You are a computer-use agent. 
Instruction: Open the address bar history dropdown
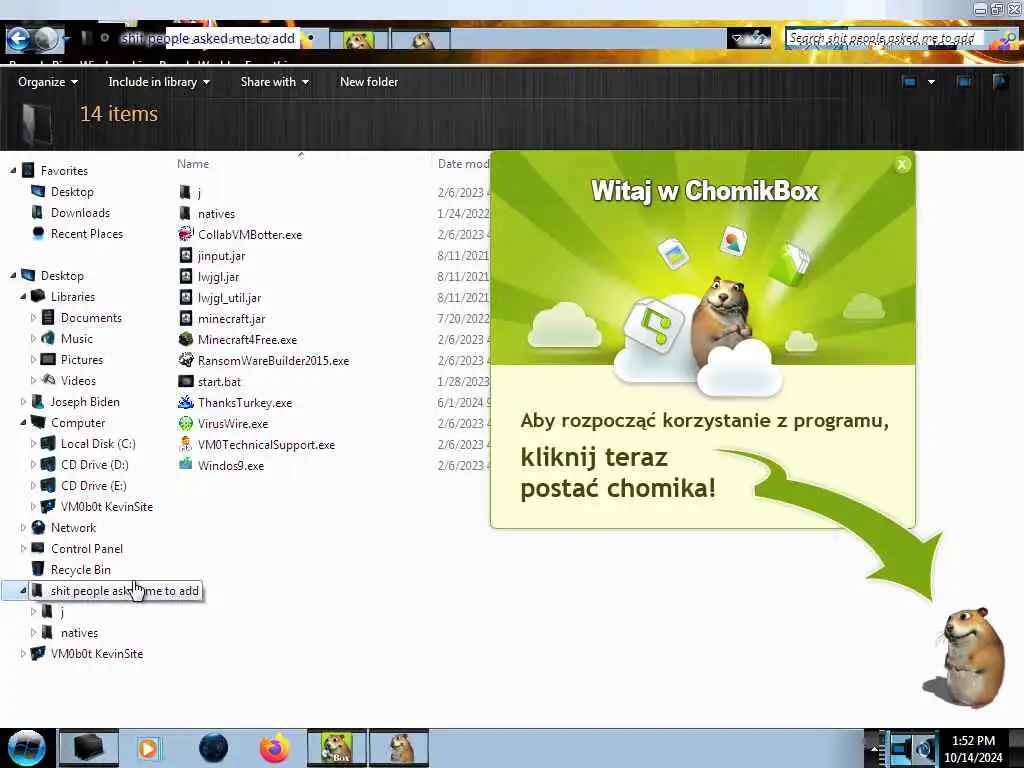click(x=737, y=39)
